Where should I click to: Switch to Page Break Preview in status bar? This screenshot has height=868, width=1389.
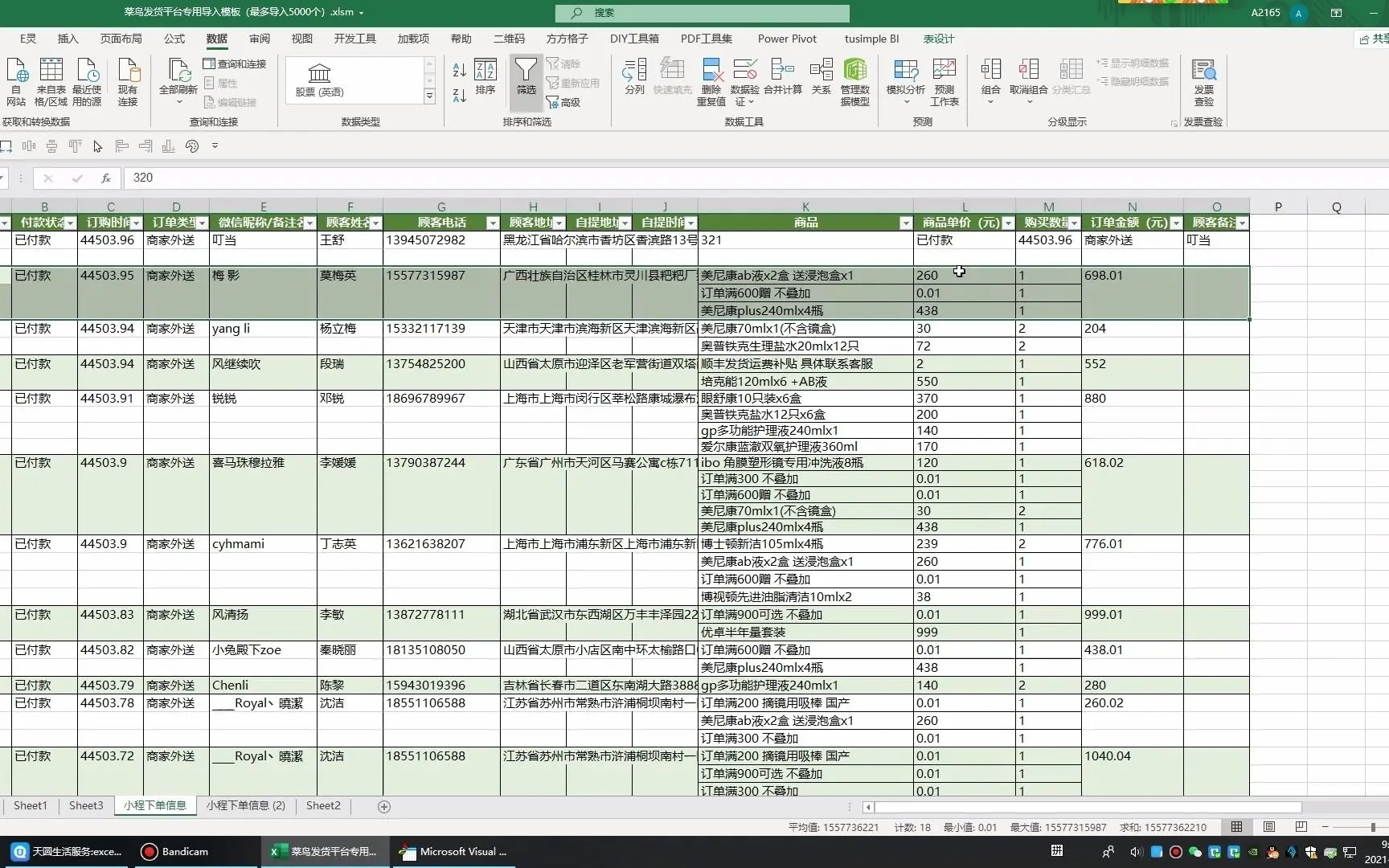1301,827
